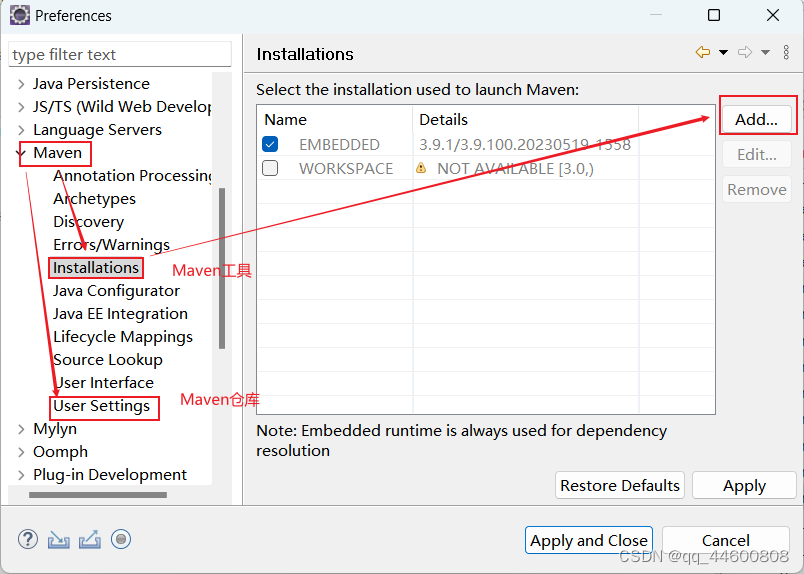The height and width of the screenshot is (574, 804).
Task: Open Java Configurator preference page
Action: coord(116,291)
